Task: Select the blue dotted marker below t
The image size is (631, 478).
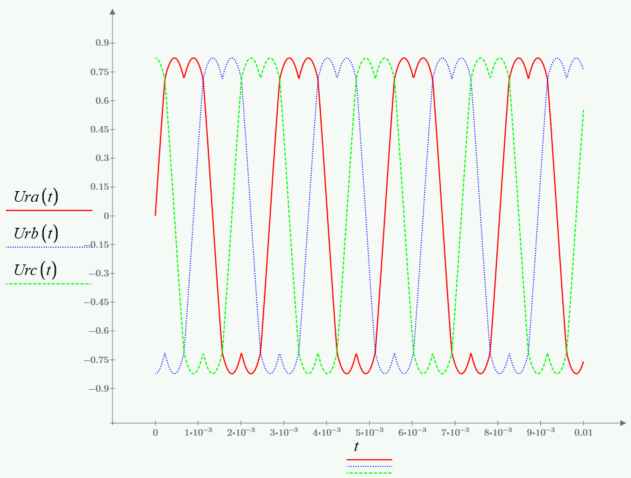Action: 369,466
